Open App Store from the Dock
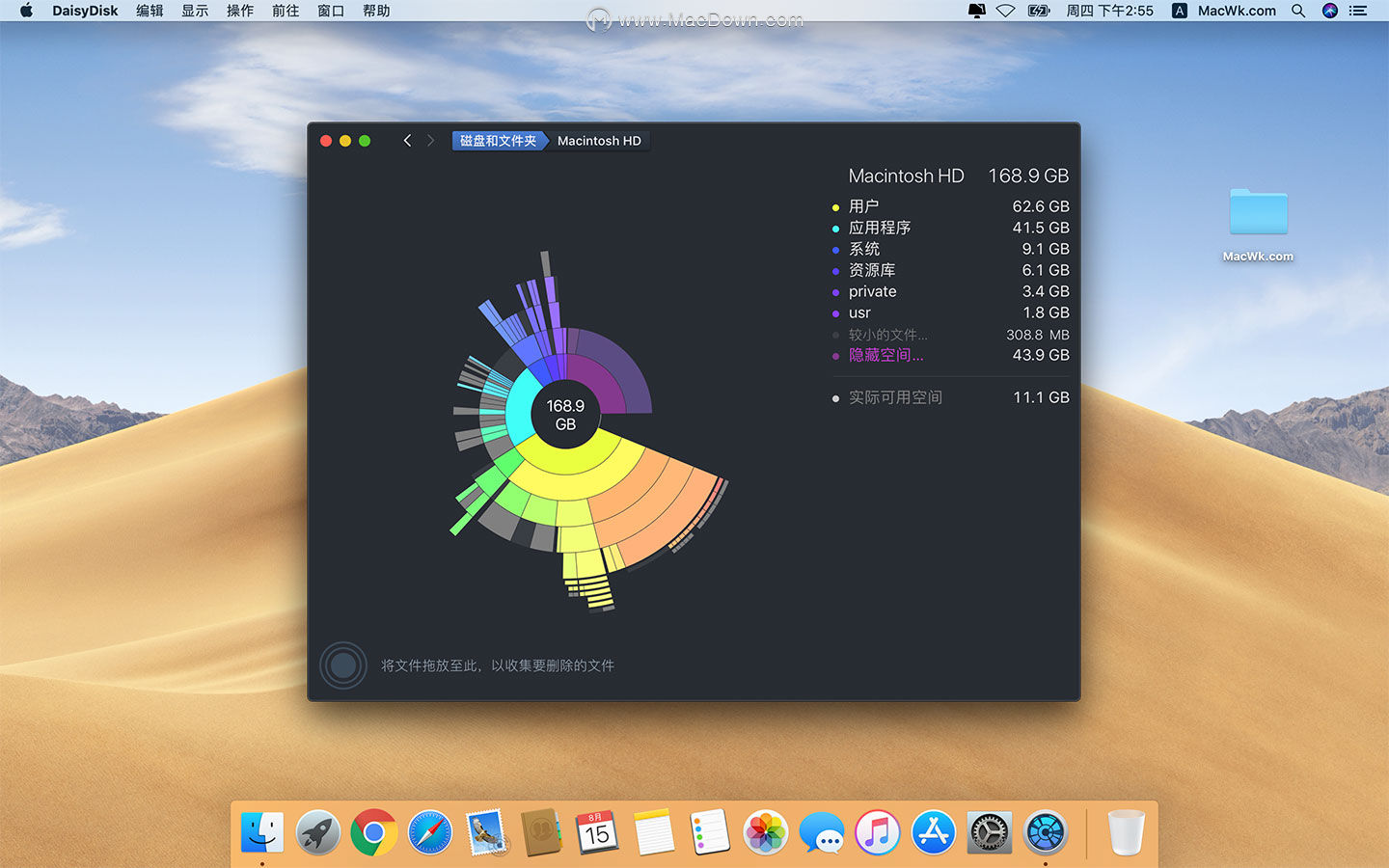 (x=934, y=832)
